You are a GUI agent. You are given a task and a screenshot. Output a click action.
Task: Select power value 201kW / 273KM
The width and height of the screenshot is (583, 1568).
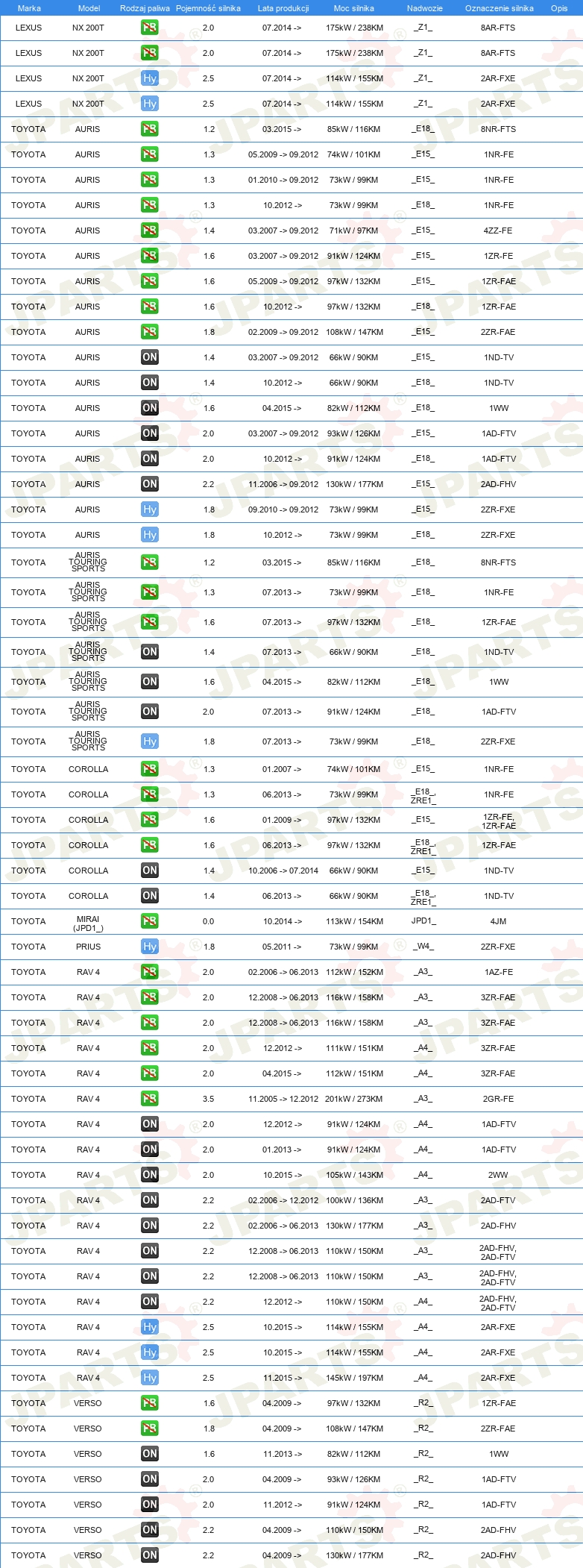[354, 1099]
